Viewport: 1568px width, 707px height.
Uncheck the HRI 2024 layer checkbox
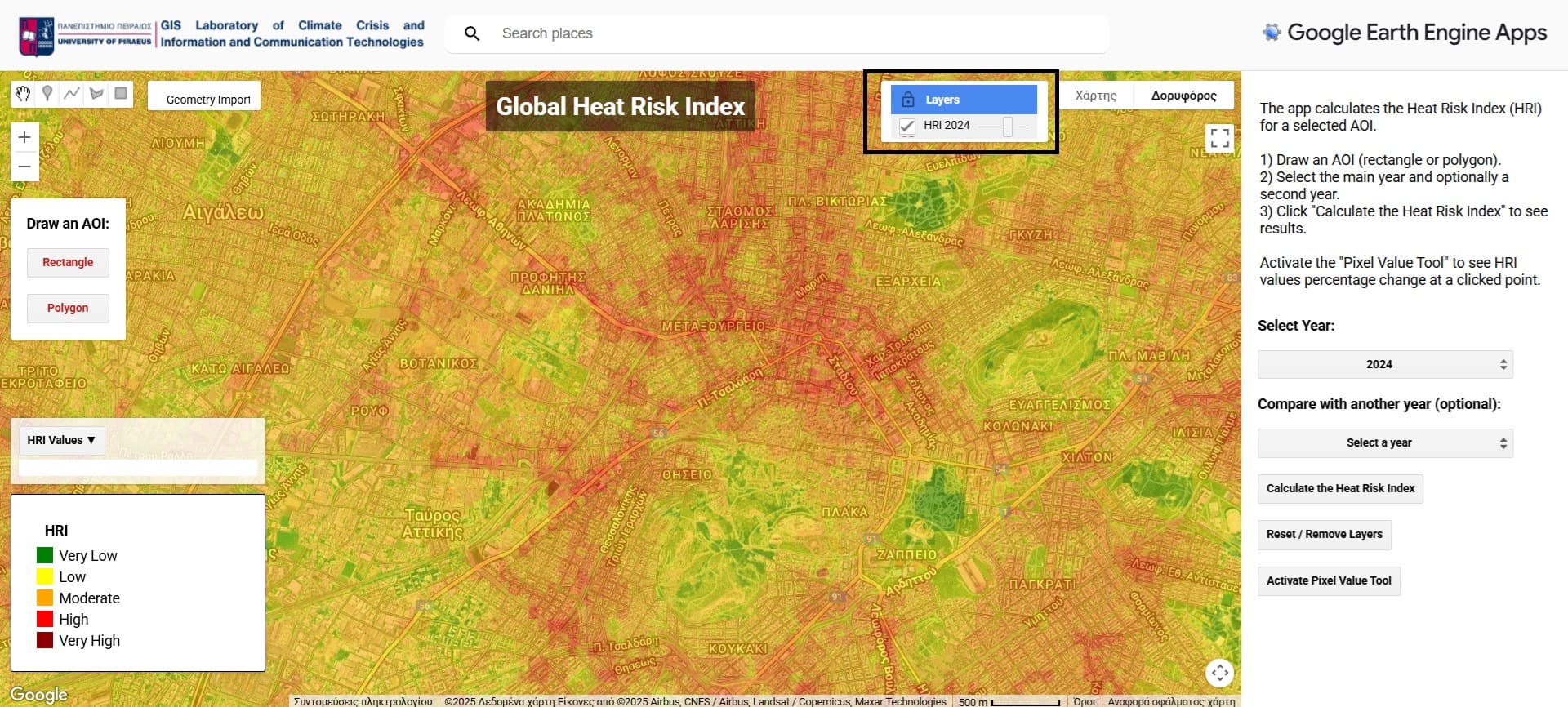[x=906, y=126]
